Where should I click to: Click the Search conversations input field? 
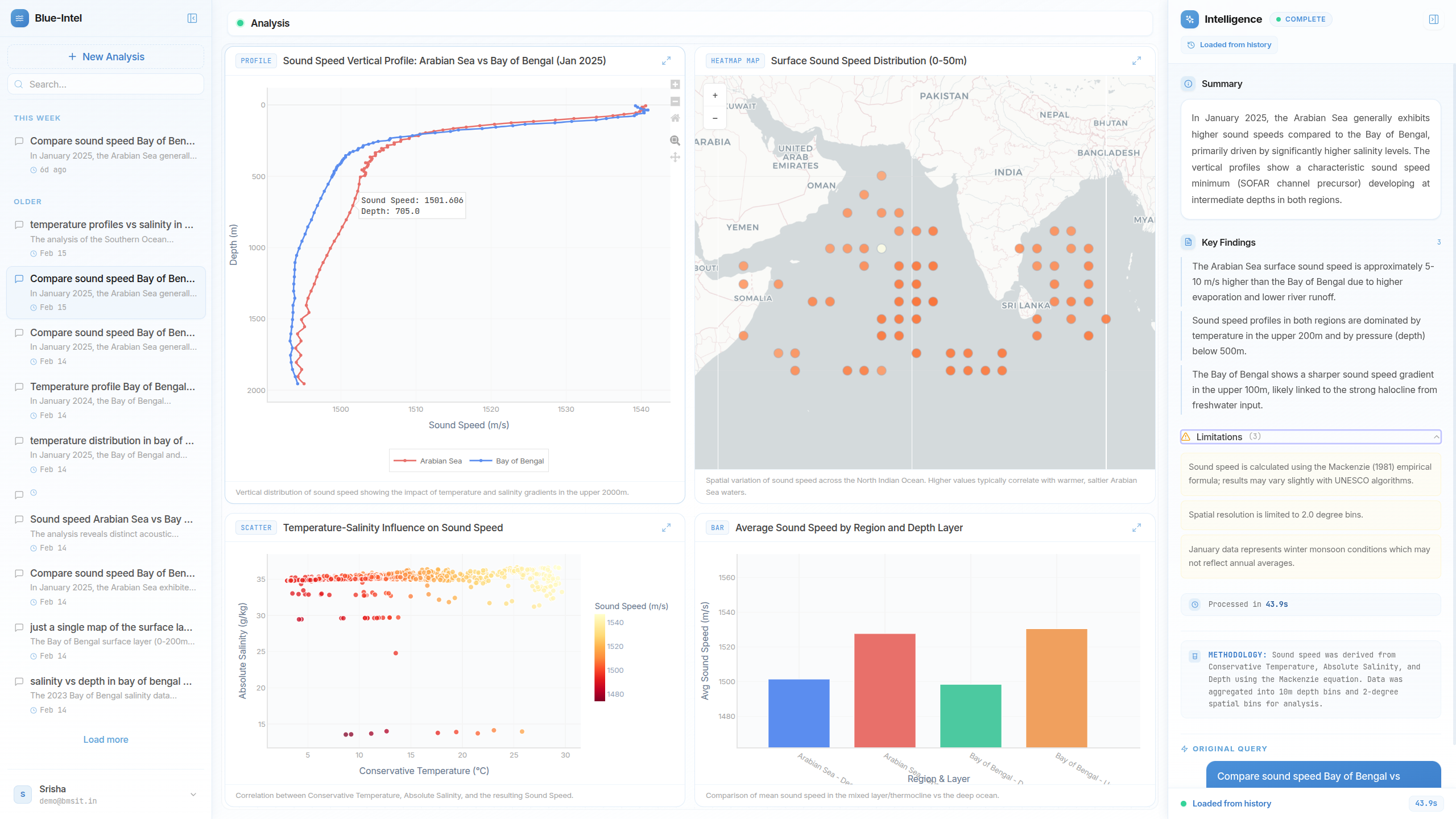tap(106, 84)
